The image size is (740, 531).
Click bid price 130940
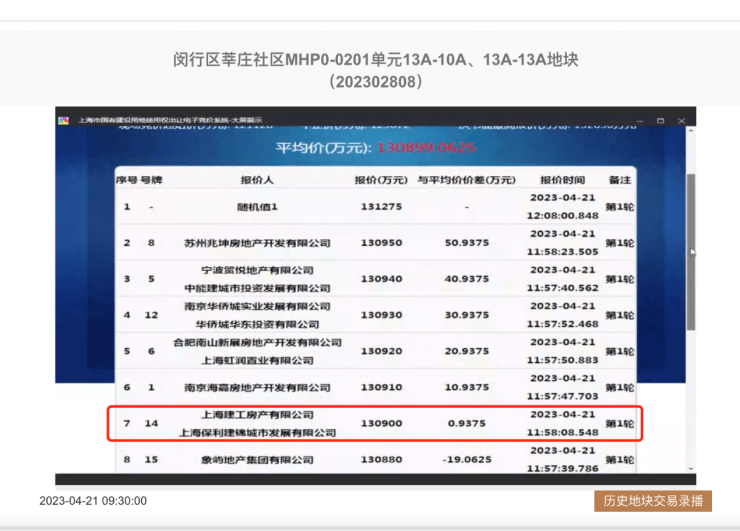coord(381,279)
